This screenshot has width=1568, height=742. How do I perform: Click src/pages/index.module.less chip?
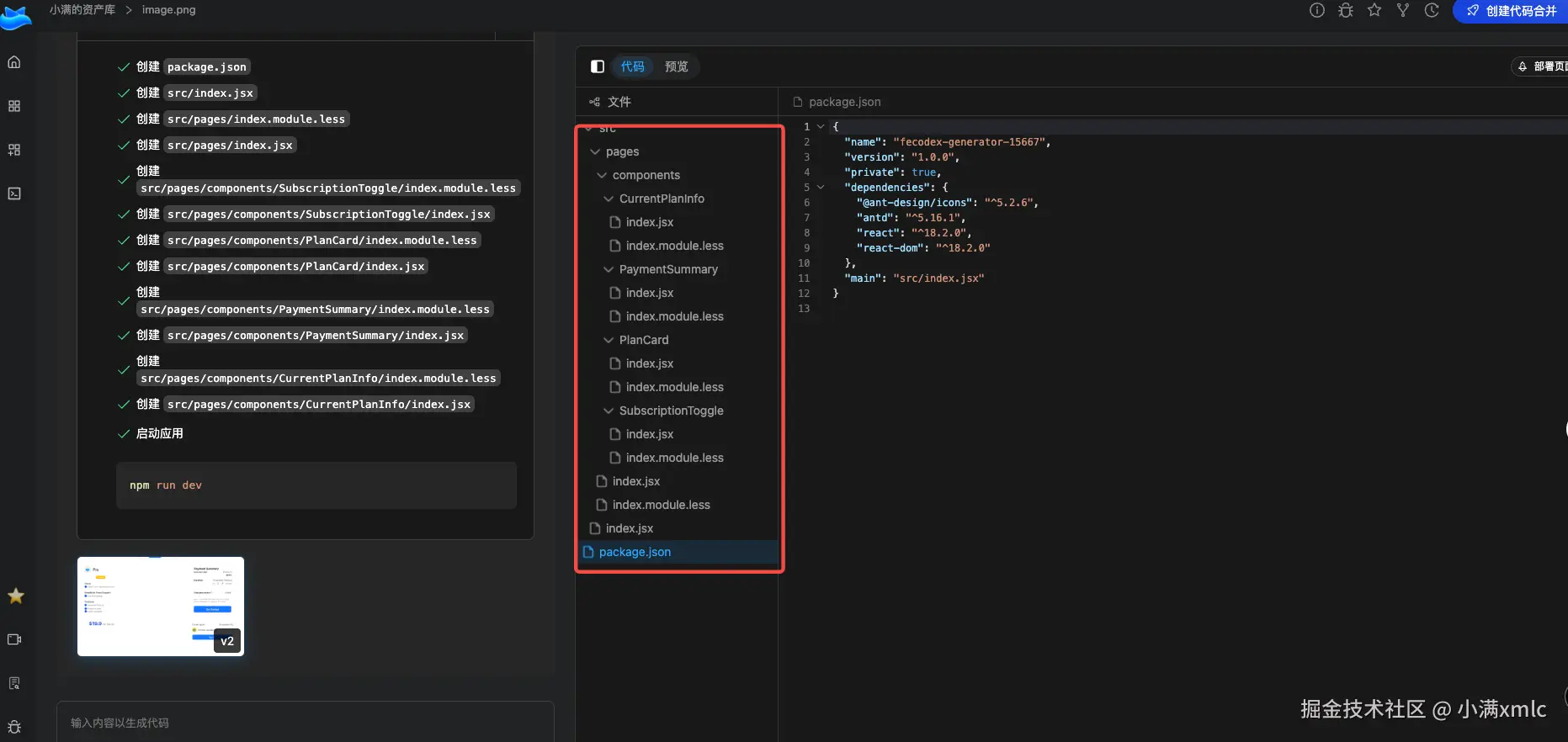(256, 119)
